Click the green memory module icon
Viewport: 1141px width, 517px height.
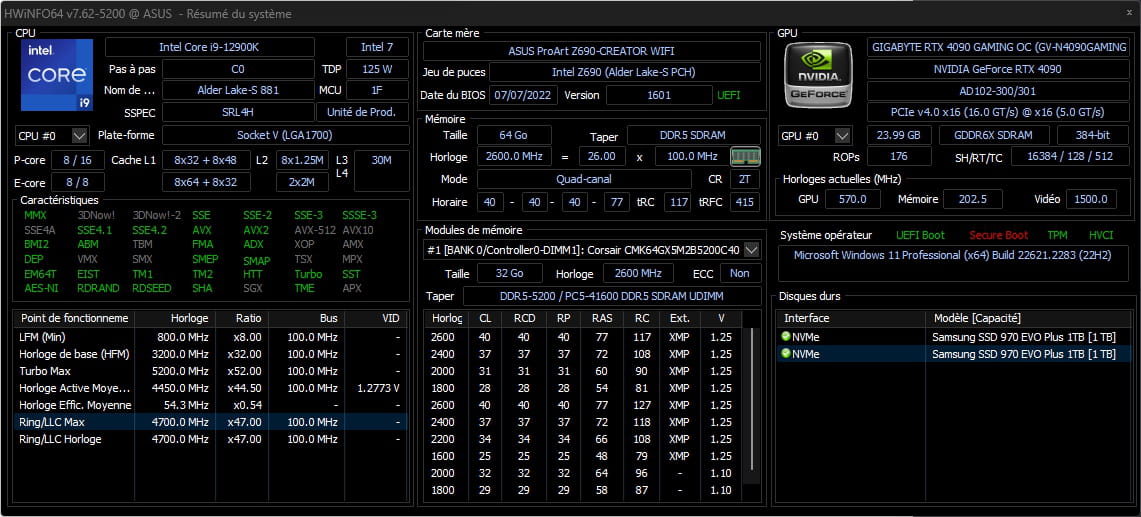point(745,157)
